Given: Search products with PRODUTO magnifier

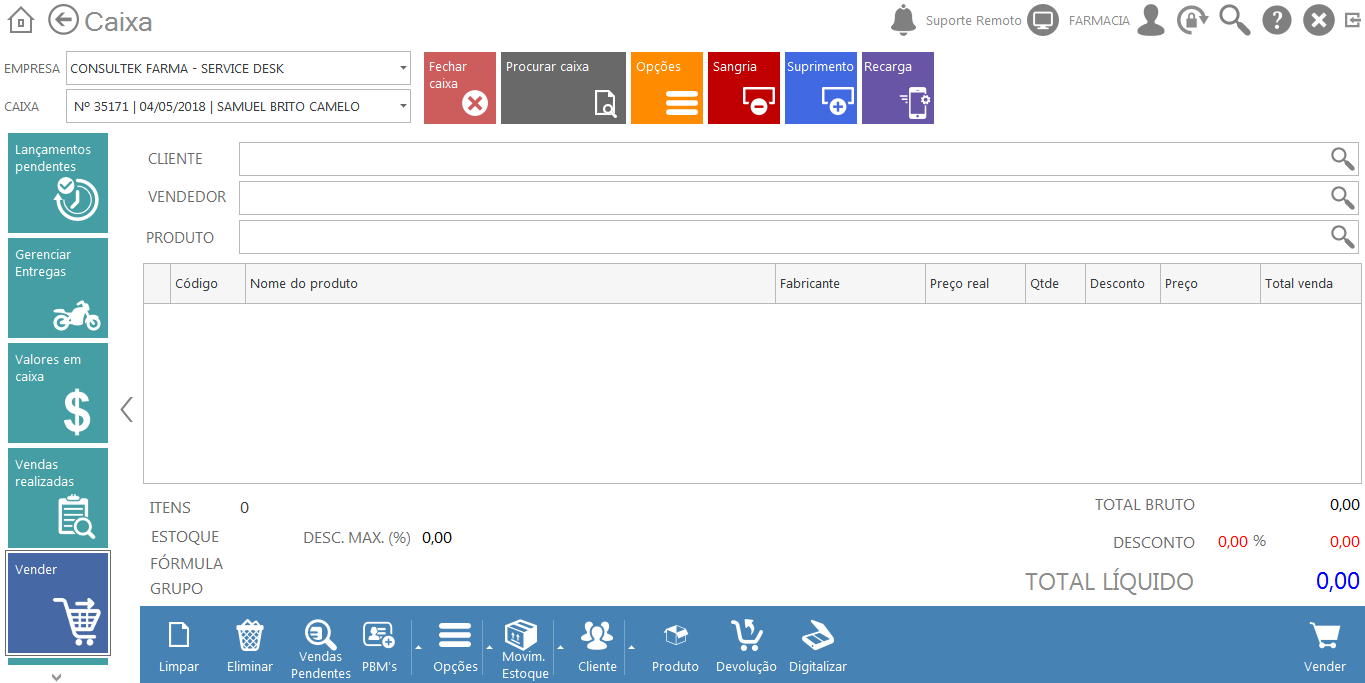Looking at the screenshot, I should point(1342,237).
